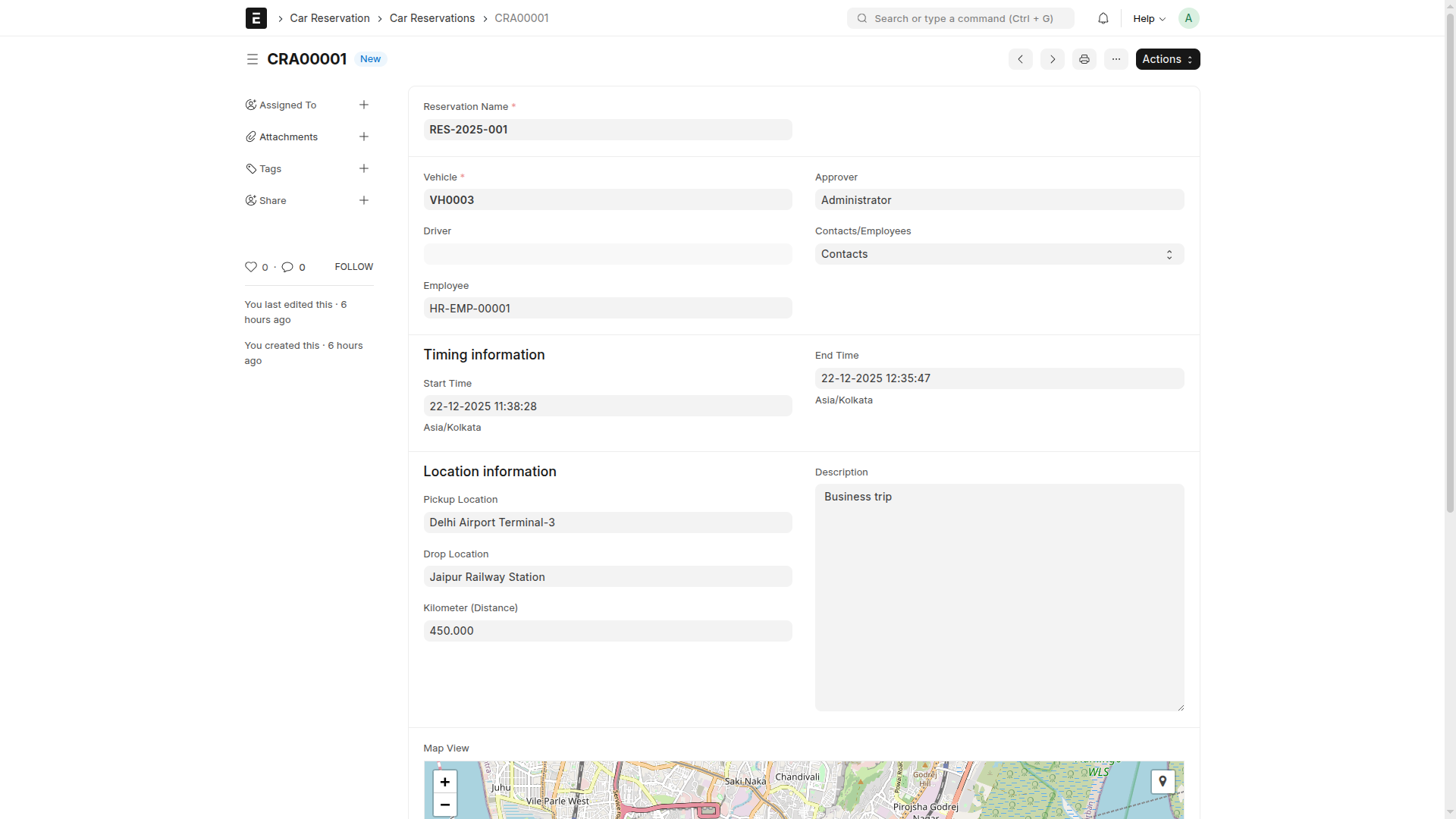The height and width of the screenshot is (819, 1456).
Task: Open the notifications bell icon
Action: (x=1103, y=18)
